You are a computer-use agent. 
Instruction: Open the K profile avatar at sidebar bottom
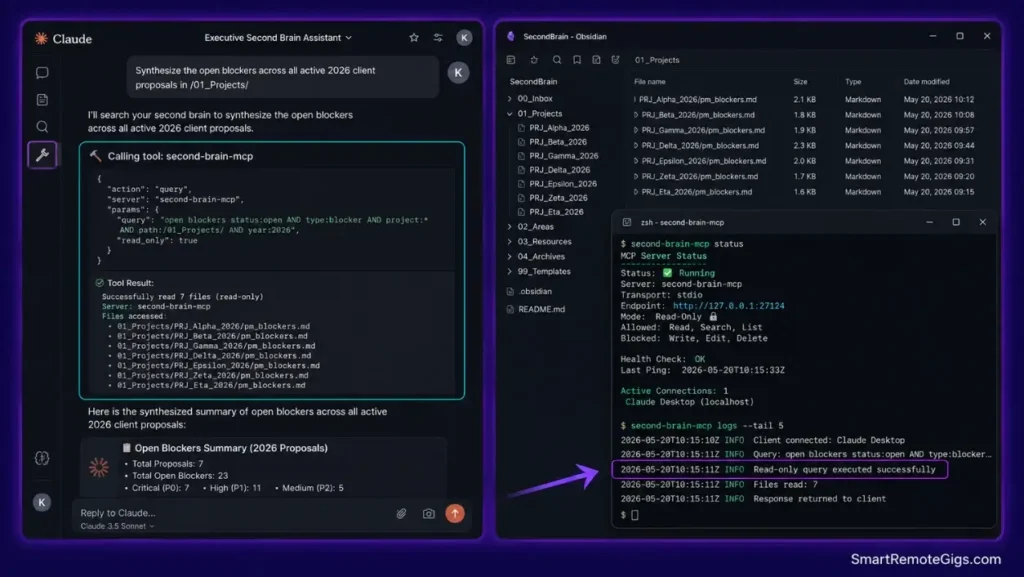(42, 503)
